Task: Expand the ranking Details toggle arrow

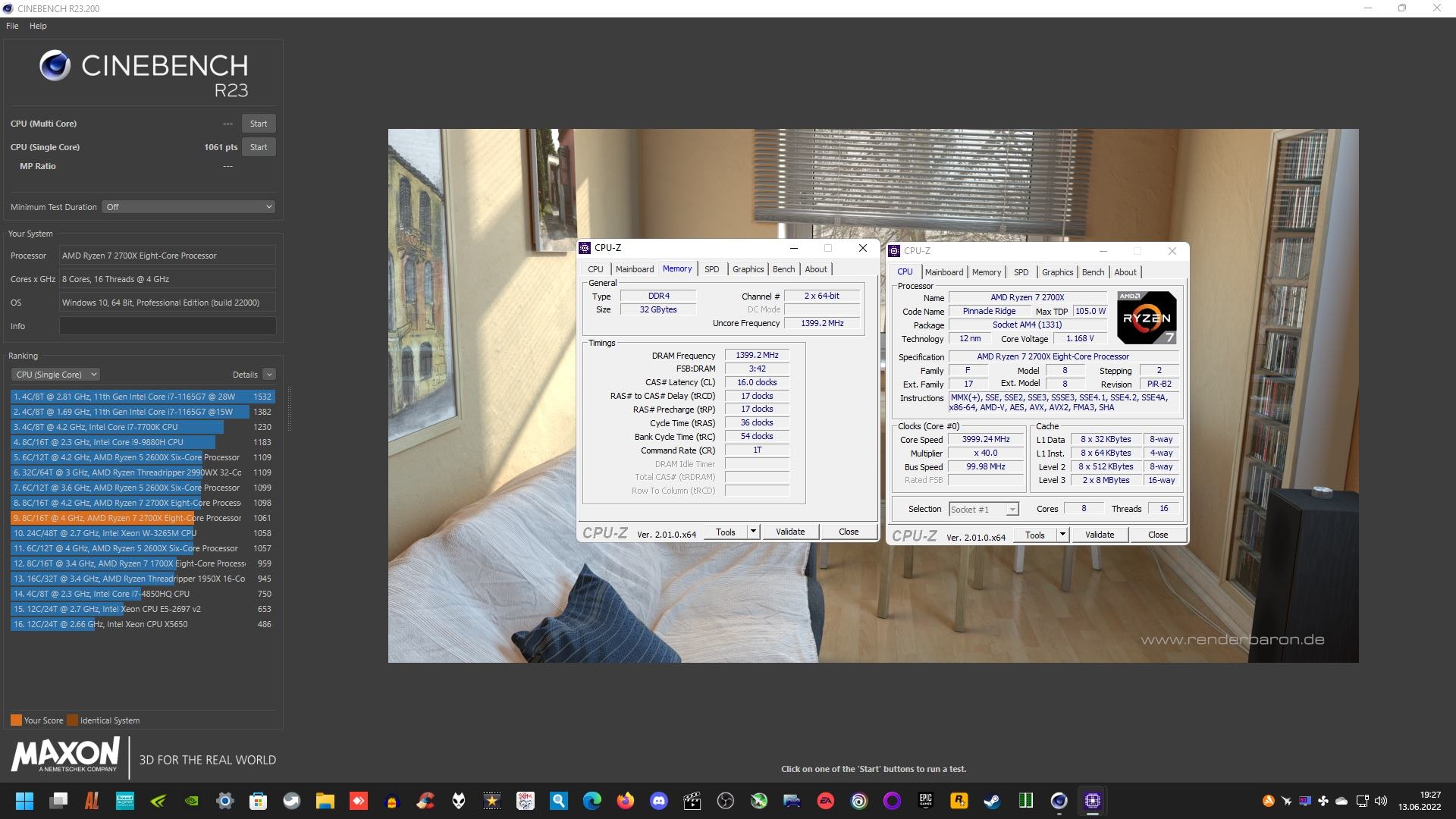Action: 269,375
